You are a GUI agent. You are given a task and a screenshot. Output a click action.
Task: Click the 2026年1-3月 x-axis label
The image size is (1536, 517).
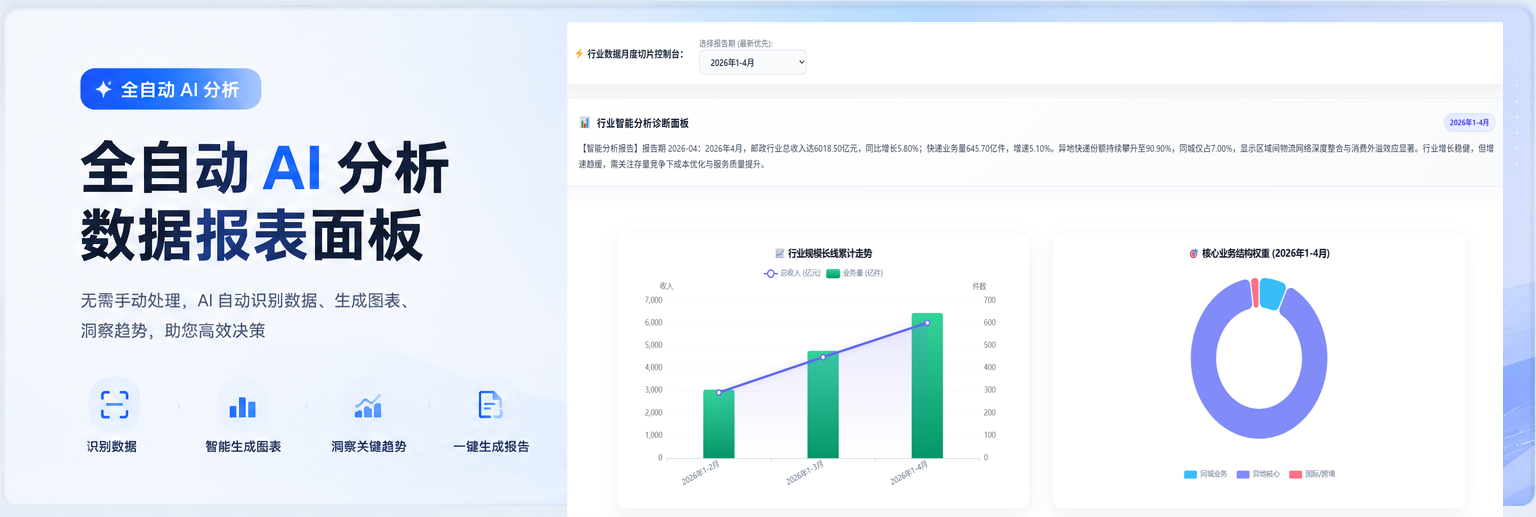click(x=804, y=474)
